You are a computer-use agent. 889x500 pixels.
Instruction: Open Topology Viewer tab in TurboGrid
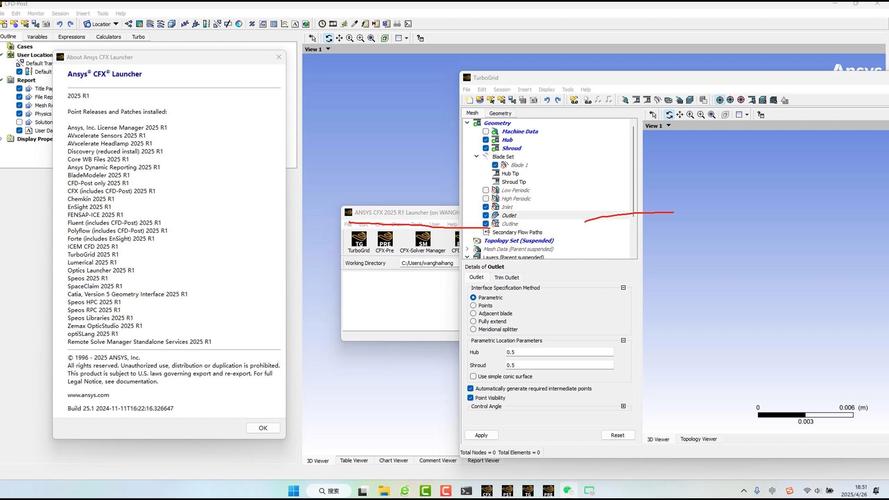tap(698, 439)
